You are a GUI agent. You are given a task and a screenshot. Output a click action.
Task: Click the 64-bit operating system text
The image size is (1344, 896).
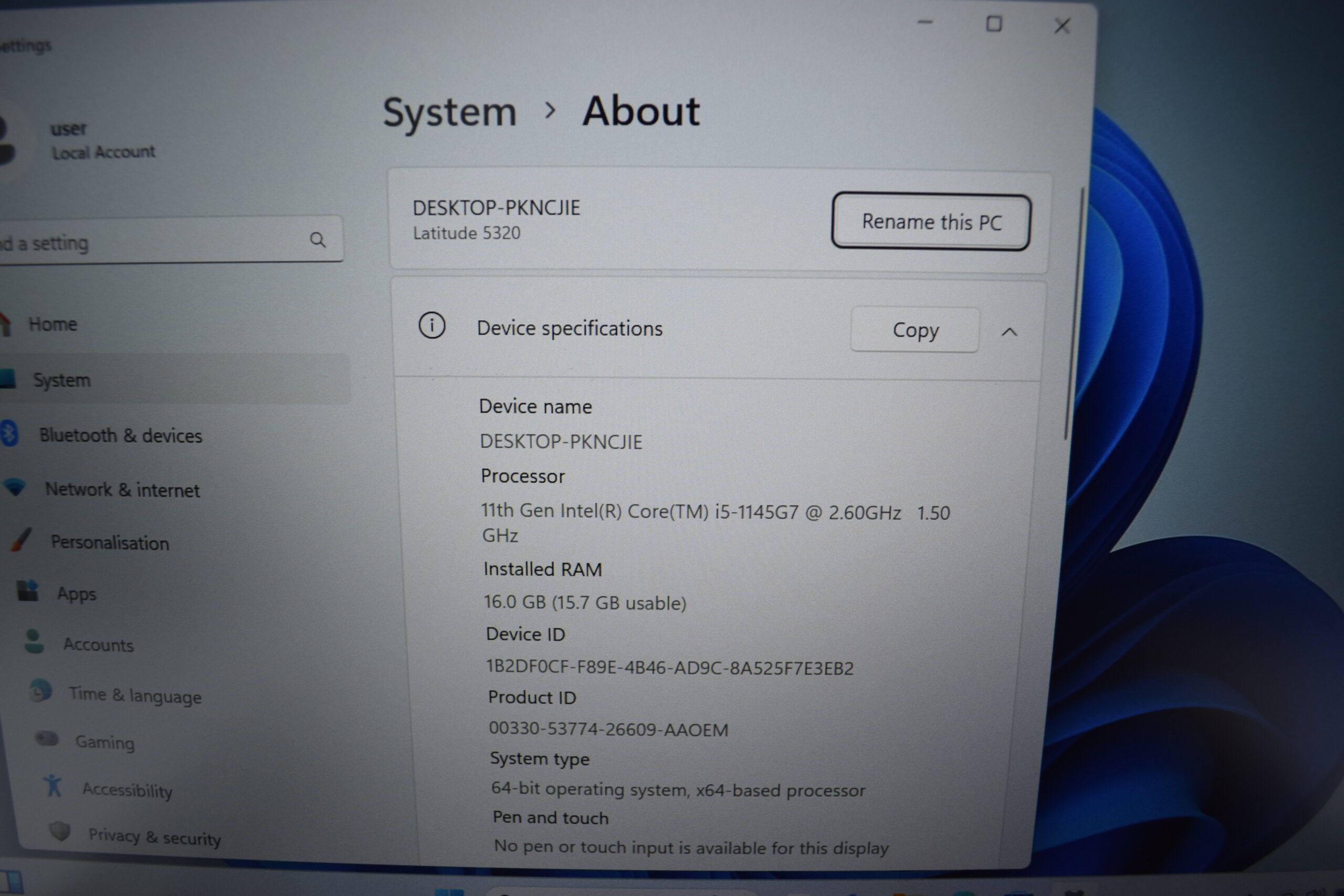click(678, 790)
